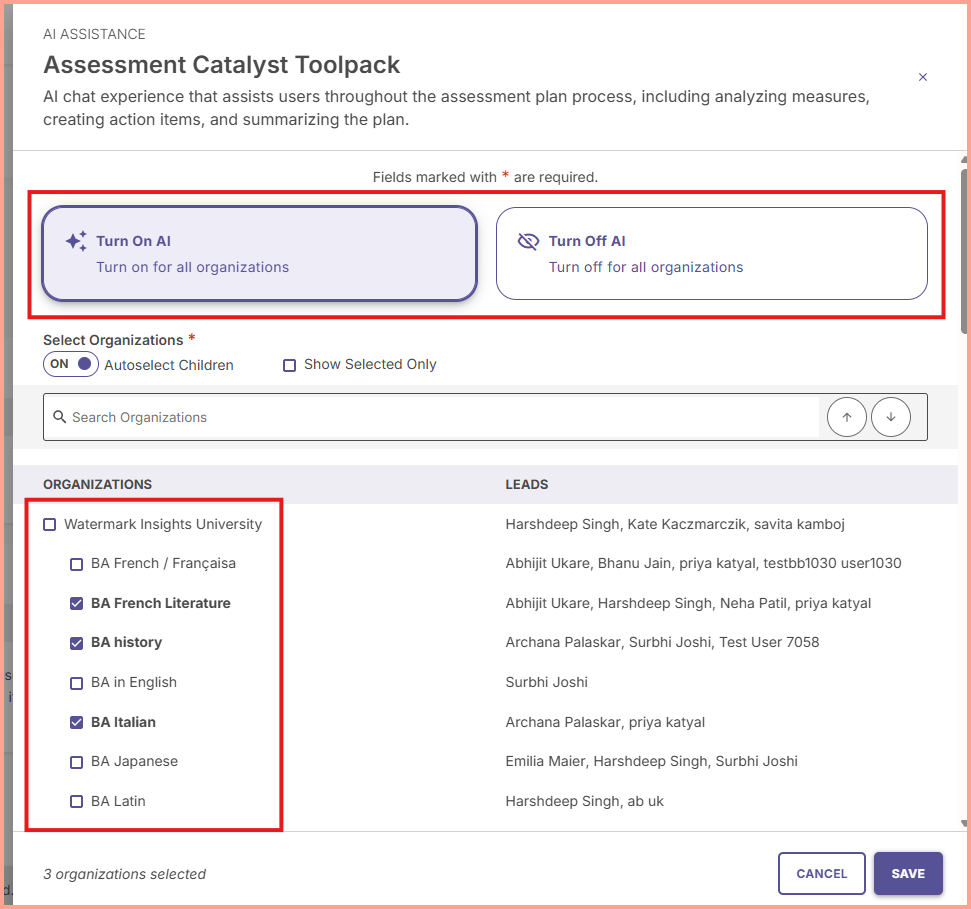
Task: Click '3 organizations selected' status text
Action: (x=124, y=874)
